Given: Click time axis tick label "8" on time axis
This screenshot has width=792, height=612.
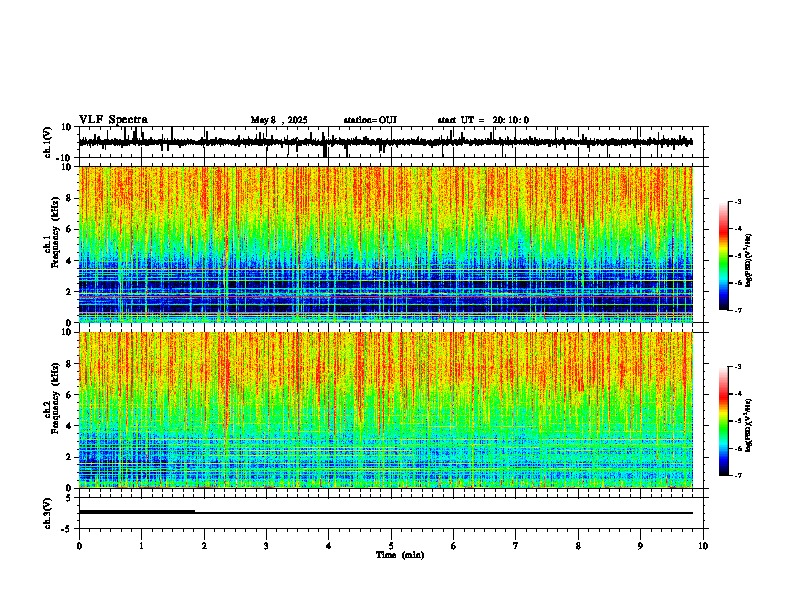Looking at the screenshot, I should point(578,546).
